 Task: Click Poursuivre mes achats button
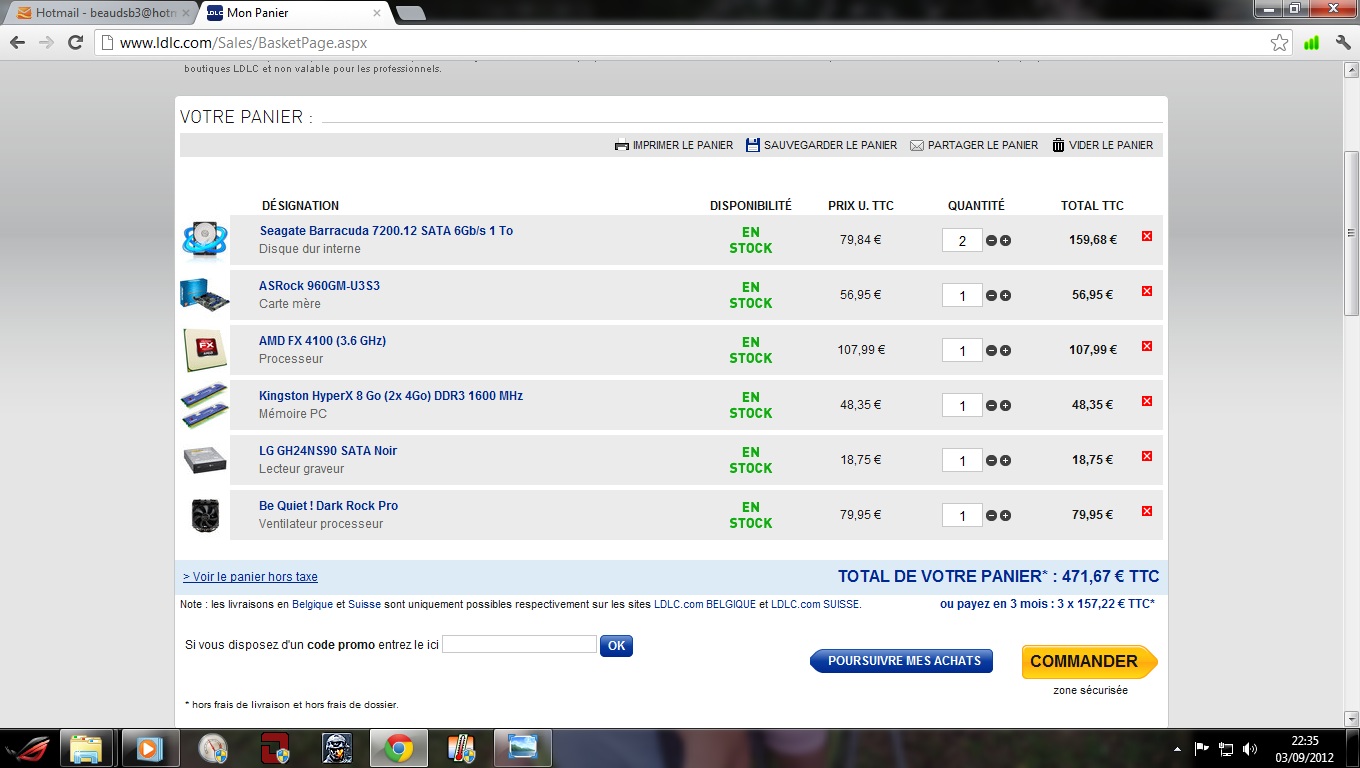[x=901, y=661]
